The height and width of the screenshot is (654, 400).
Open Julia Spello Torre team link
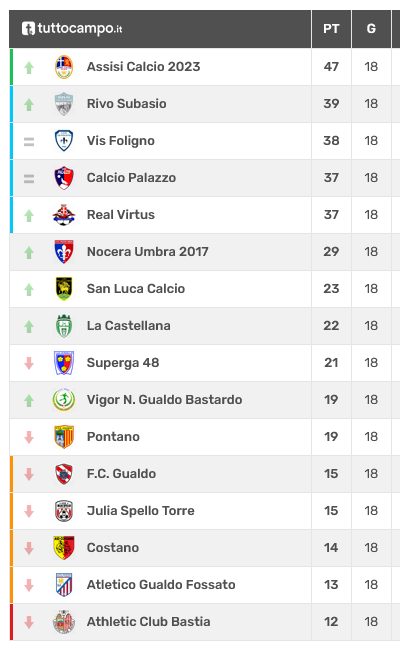point(141,511)
